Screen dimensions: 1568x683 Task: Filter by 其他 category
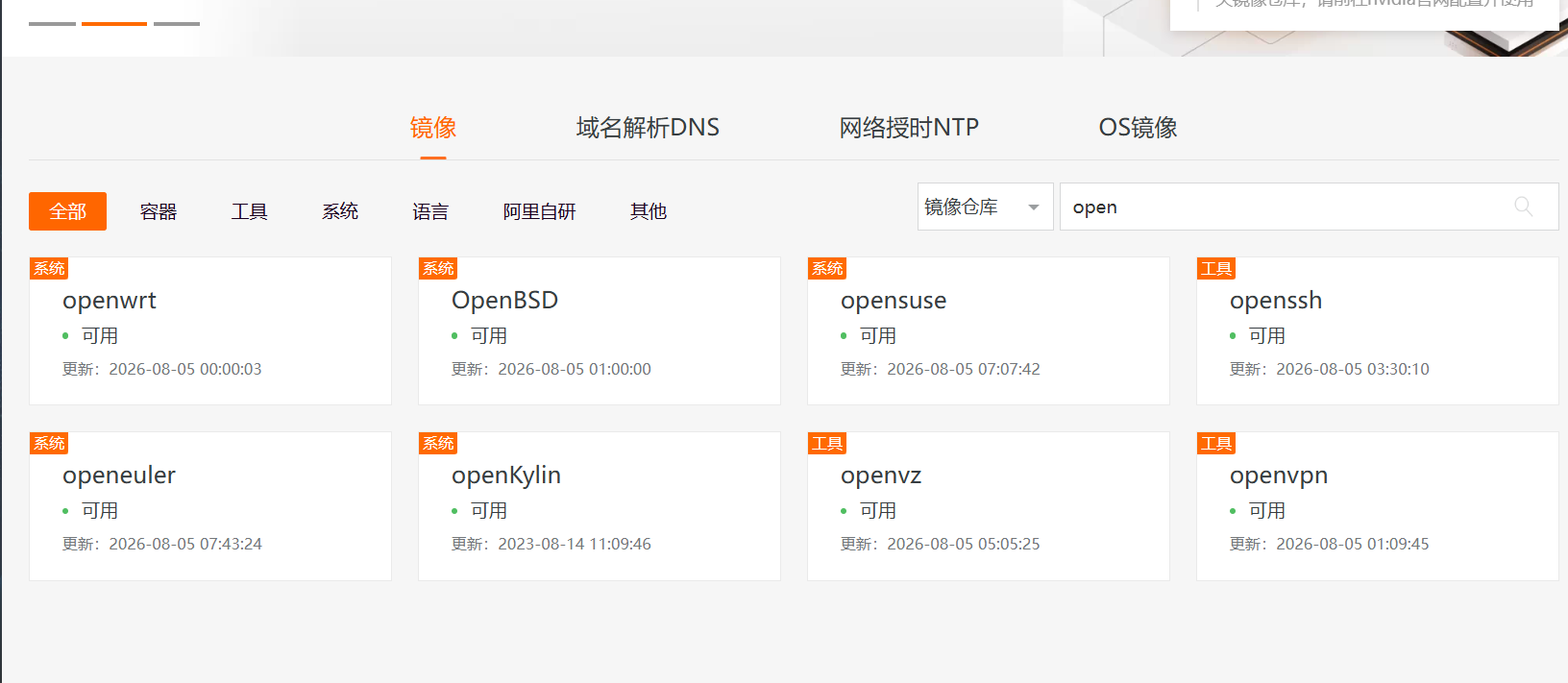pyautogui.click(x=649, y=211)
